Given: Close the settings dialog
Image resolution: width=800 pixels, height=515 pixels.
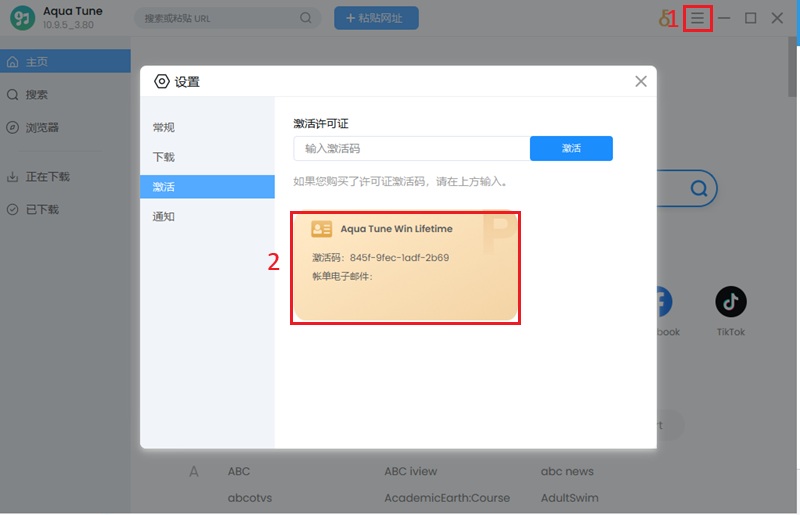Looking at the screenshot, I should 641,81.
